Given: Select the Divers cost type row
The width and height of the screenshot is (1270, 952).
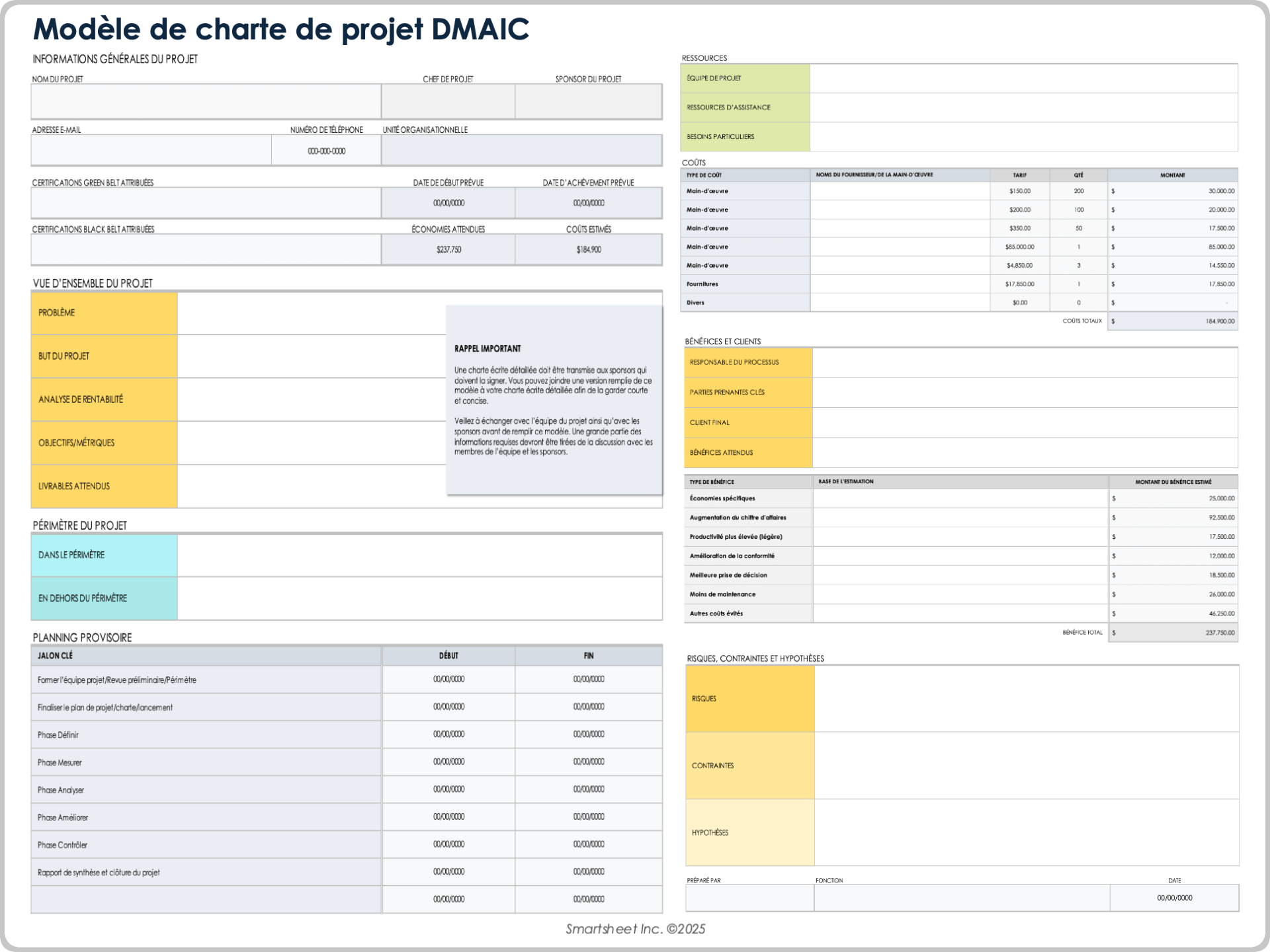Looking at the screenshot, I should pyautogui.click(x=959, y=303).
